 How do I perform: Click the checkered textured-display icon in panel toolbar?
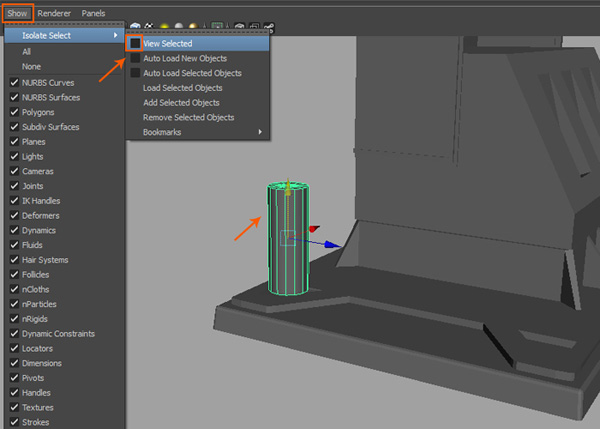coord(148,27)
